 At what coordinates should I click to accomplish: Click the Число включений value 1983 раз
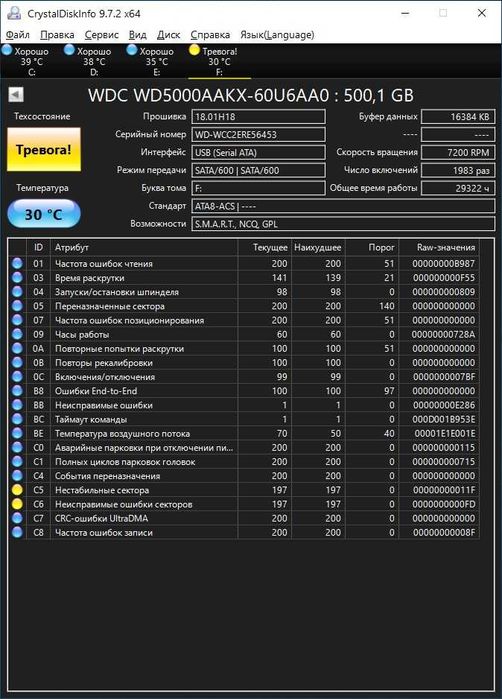pos(458,170)
